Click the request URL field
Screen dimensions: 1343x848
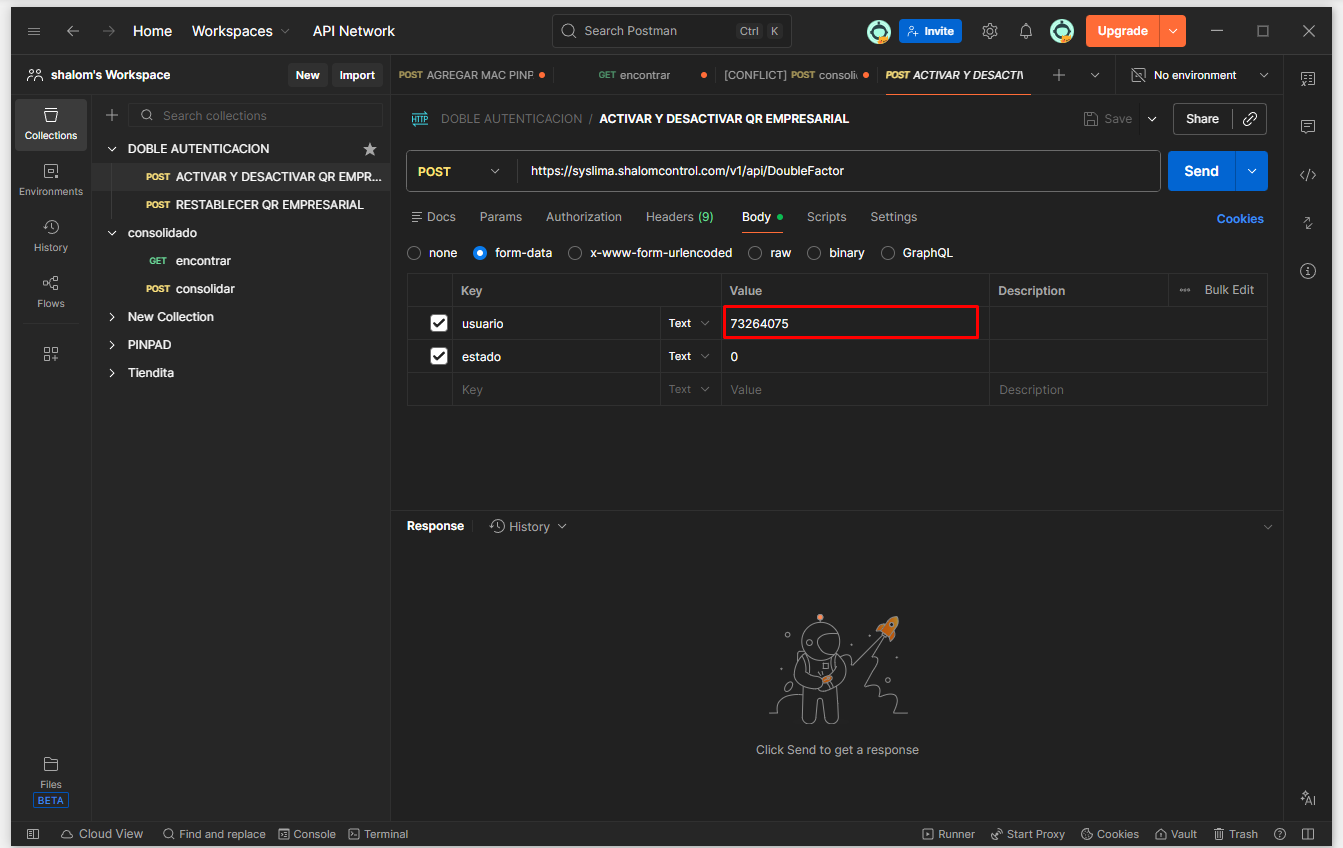click(x=838, y=171)
